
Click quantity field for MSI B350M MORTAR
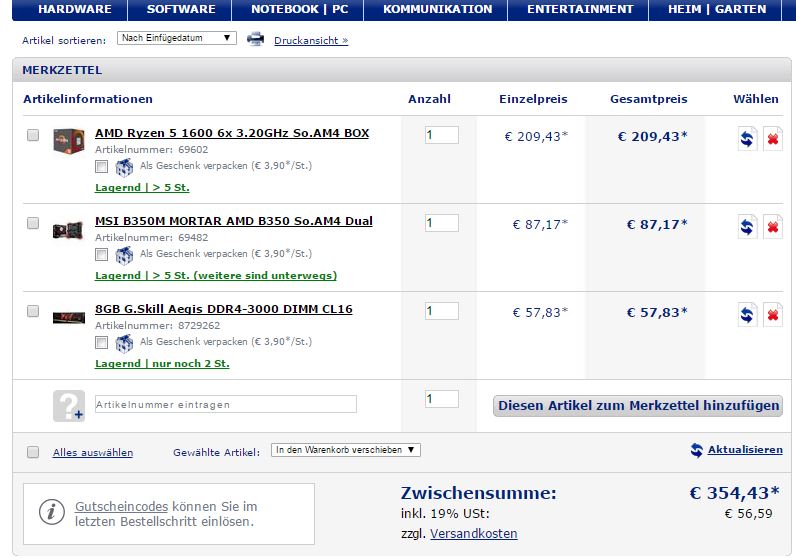[x=442, y=223]
